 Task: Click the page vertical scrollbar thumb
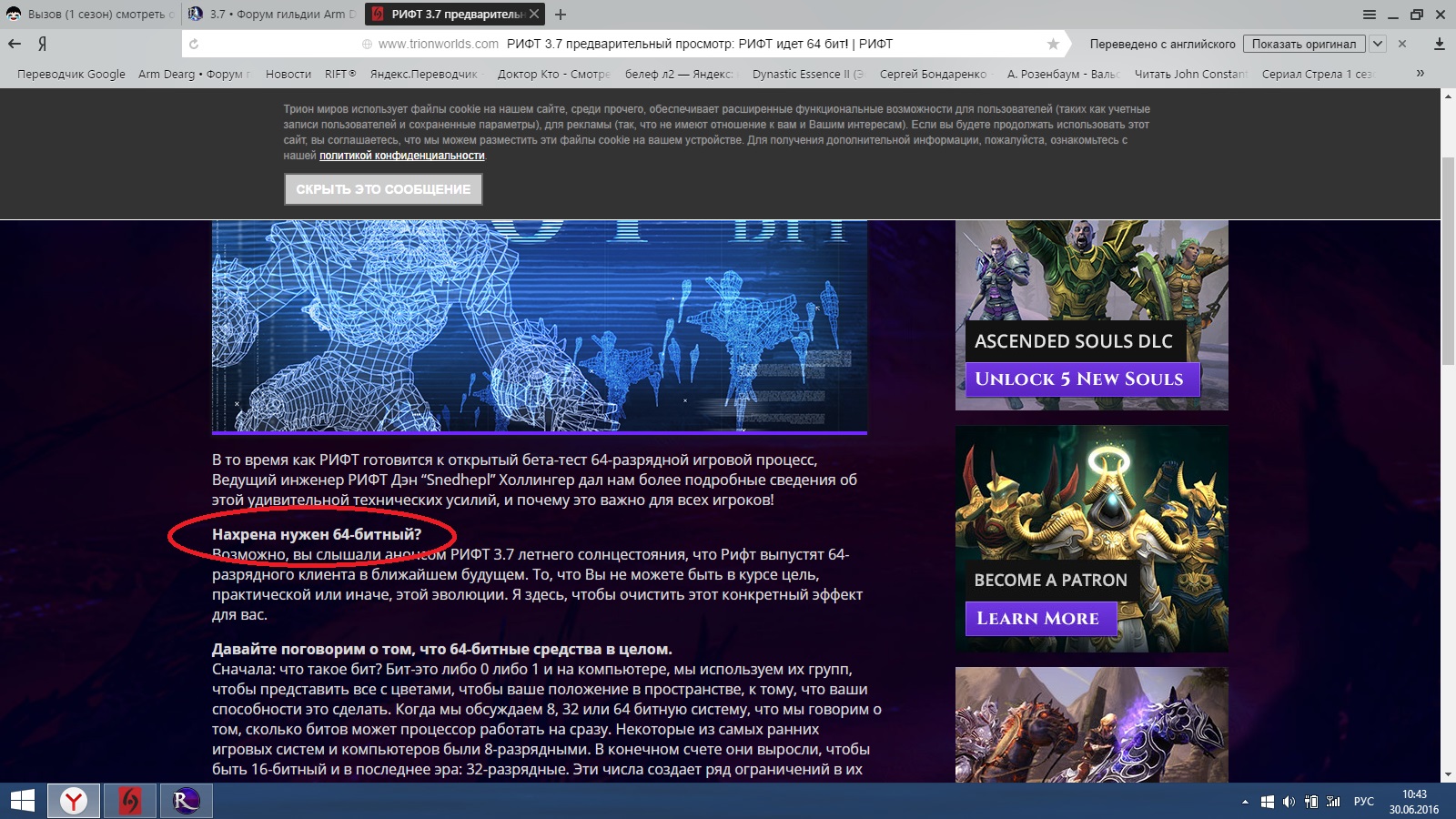click(x=1448, y=262)
